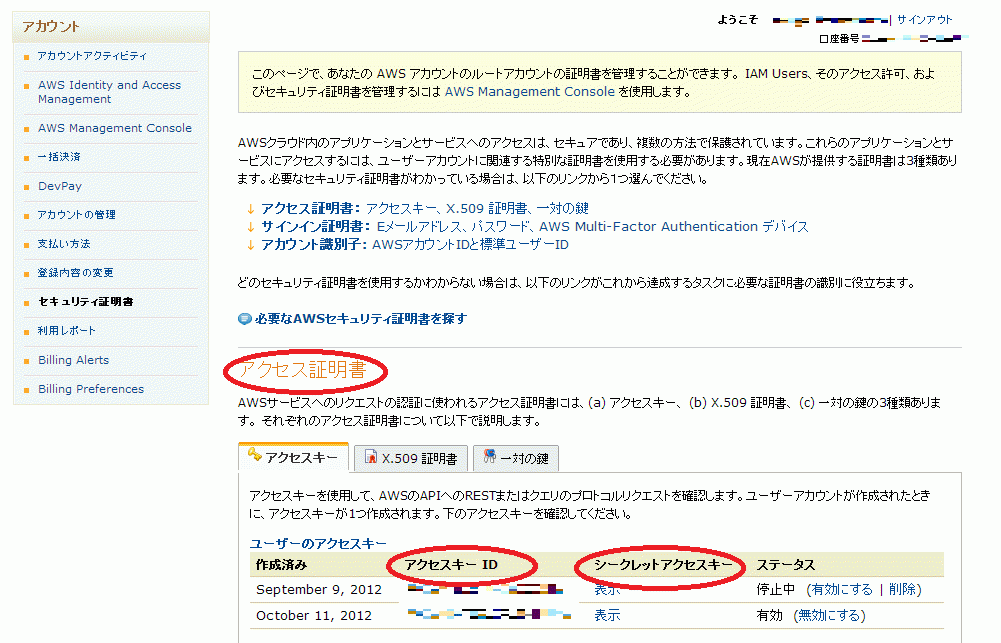The height and width of the screenshot is (643, 1001).
Task: Go to AWS Identity and Access Management
Action: click(109, 92)
